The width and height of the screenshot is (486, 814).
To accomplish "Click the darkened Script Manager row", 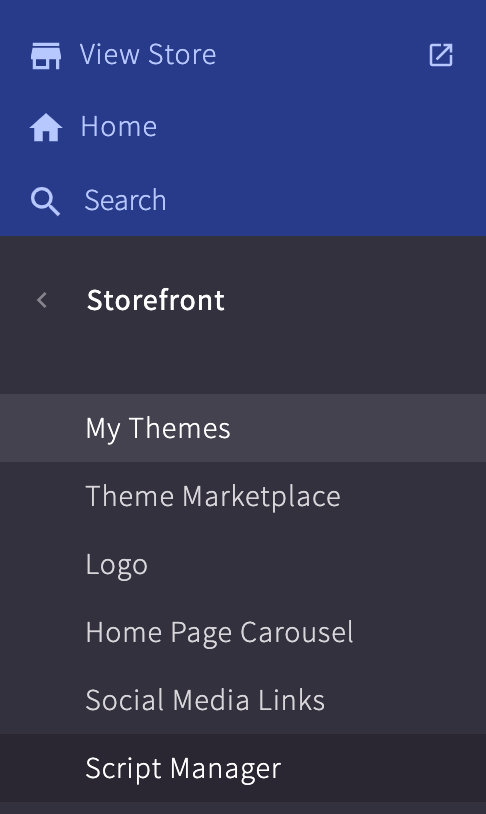I will point(243,768).
